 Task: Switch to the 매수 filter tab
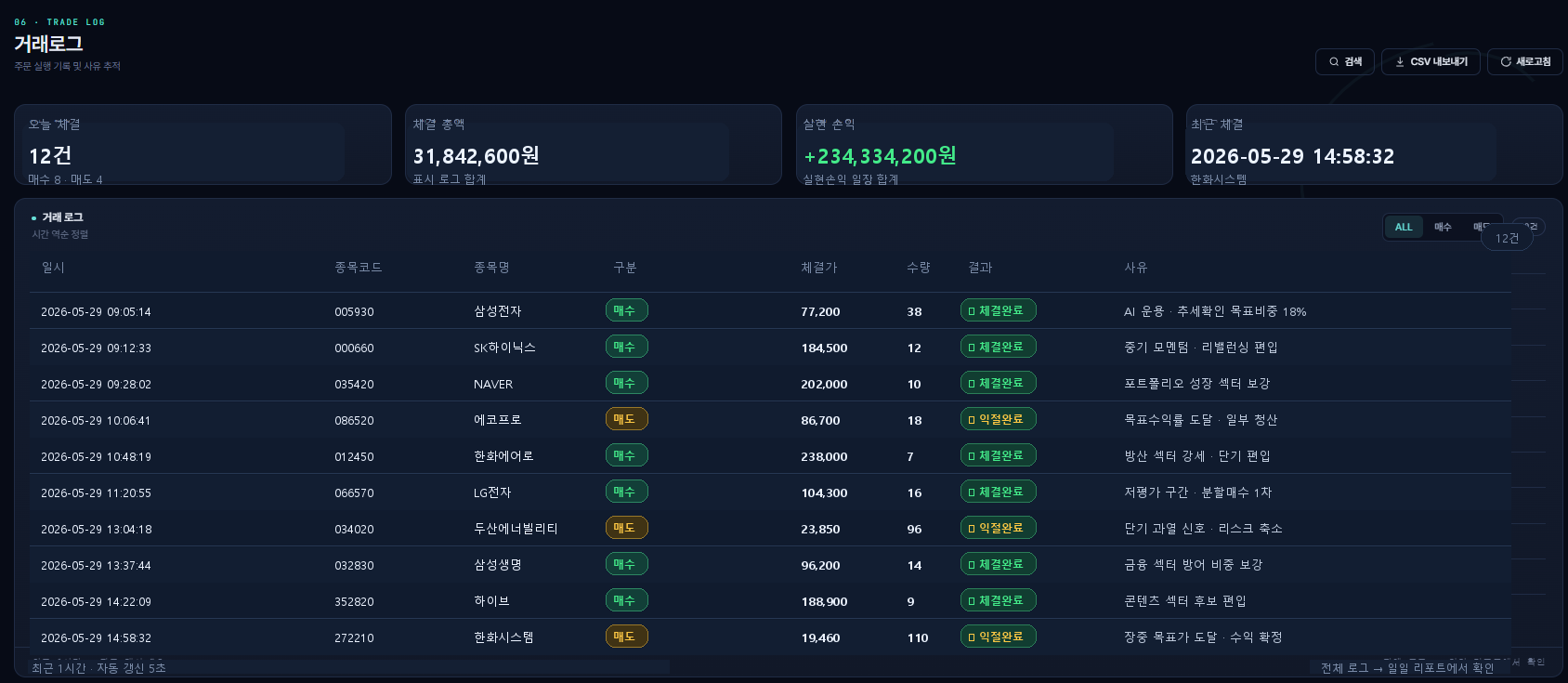pos(1443,228)
